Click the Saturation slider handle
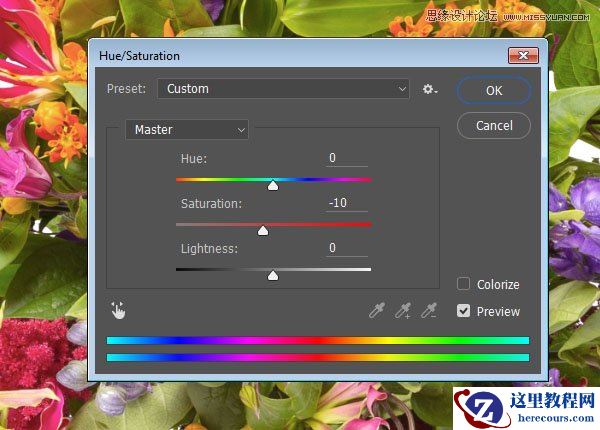Viewport: 600px width, 430px height. [x=263, y=231]
